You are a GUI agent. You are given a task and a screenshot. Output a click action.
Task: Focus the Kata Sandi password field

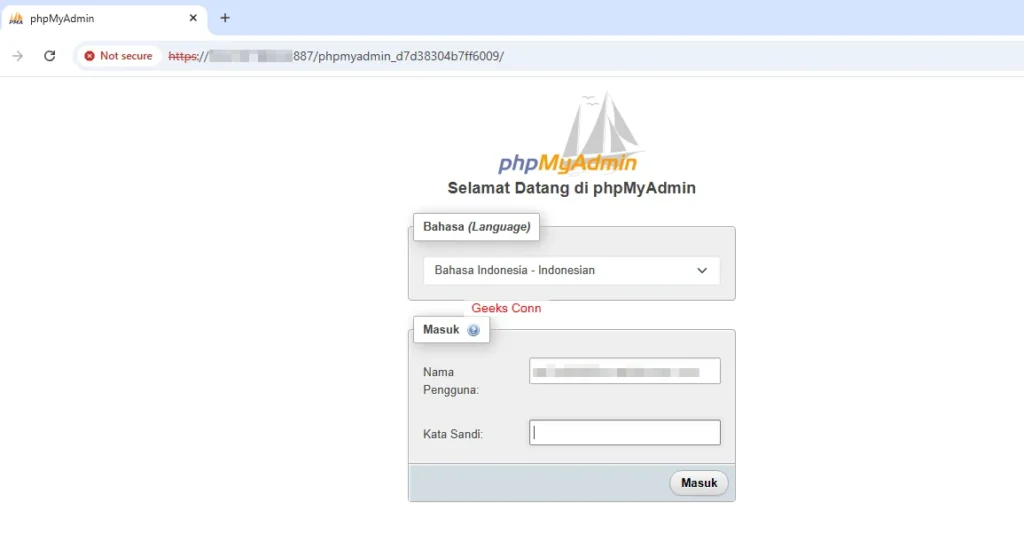point(624,432)
